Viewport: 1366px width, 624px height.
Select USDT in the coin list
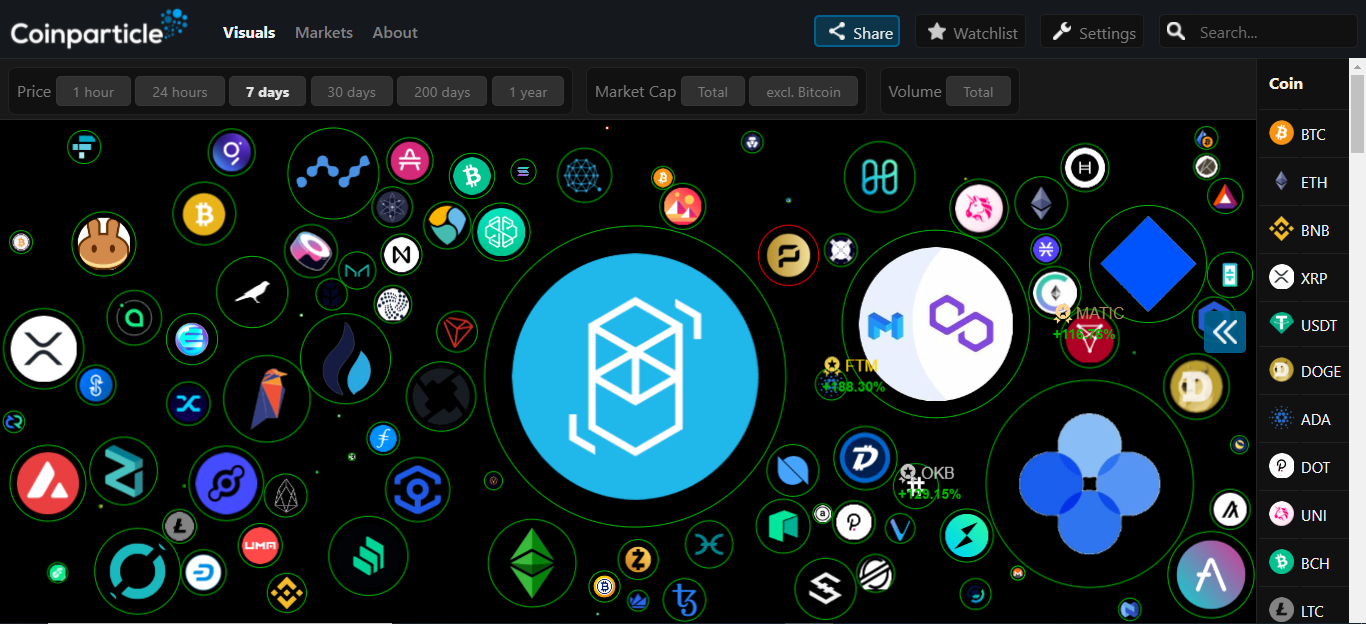pyautogui.click(x=1304, y=325)
